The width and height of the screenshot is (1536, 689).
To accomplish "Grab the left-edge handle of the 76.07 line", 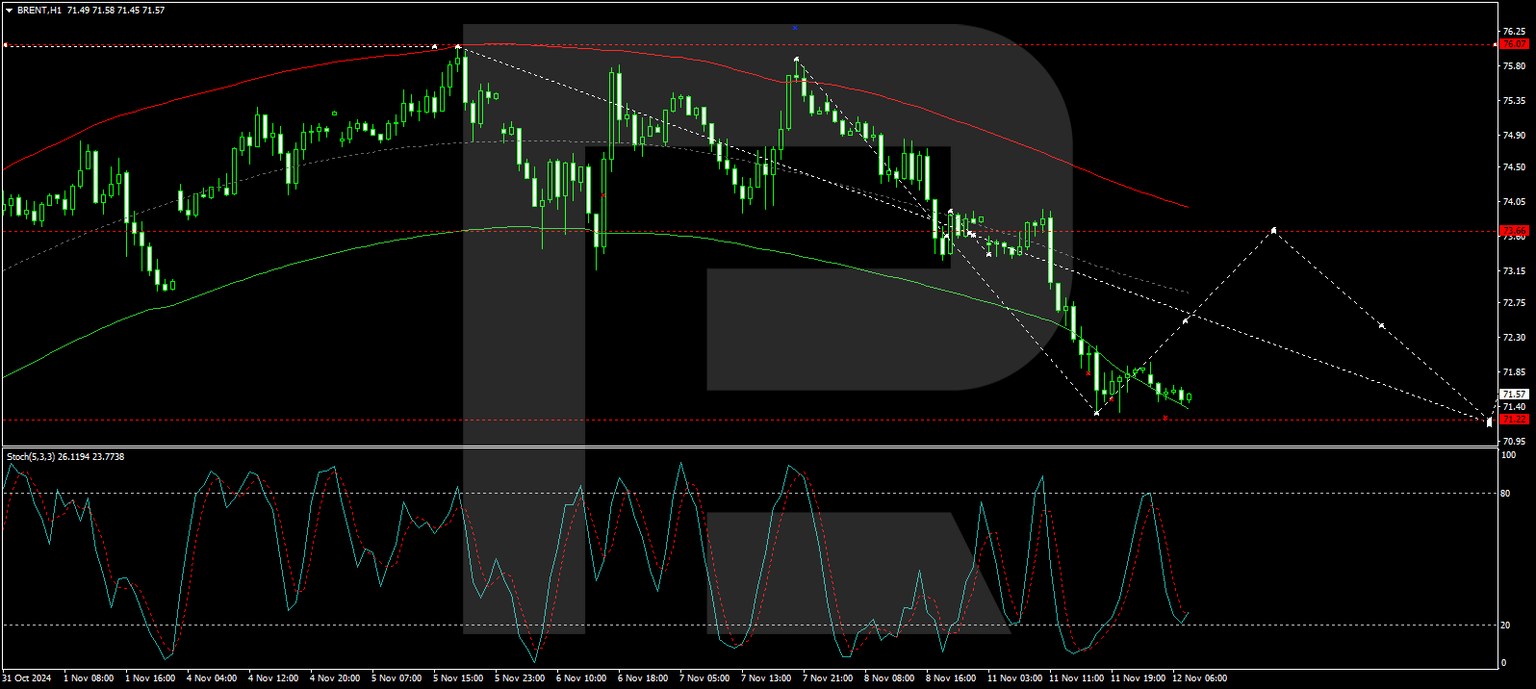I will point(5,45).
